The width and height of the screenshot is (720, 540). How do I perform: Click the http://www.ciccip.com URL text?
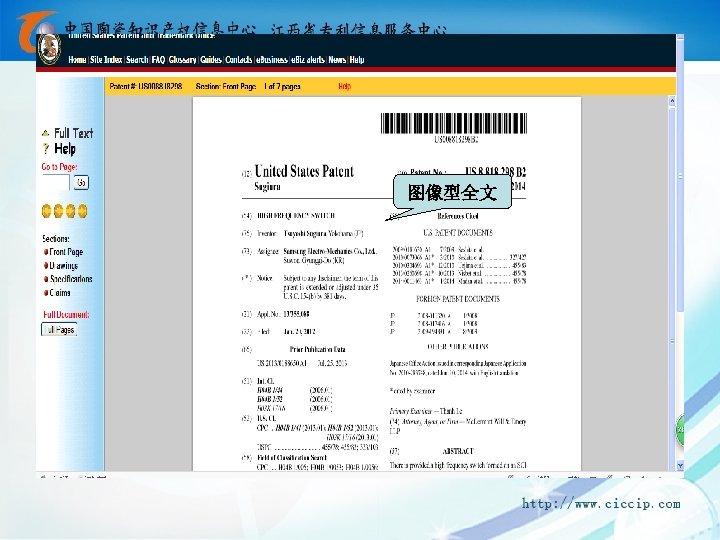(602, 504)
